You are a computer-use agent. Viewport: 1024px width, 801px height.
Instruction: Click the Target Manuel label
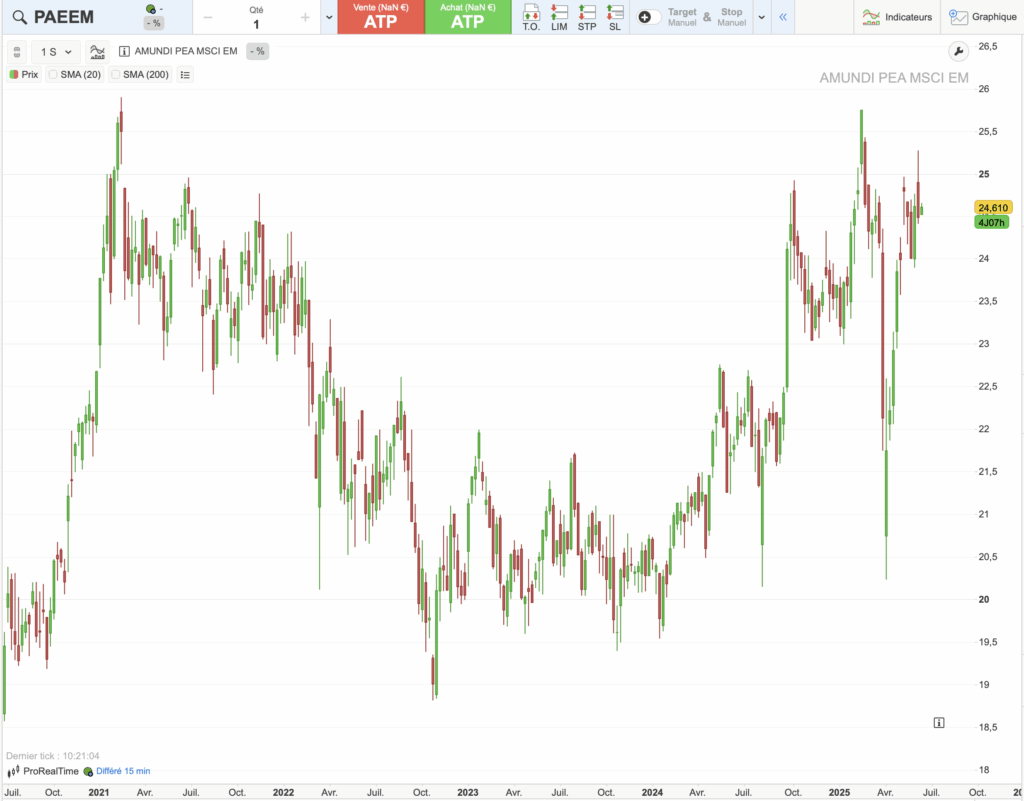(682, 17)
